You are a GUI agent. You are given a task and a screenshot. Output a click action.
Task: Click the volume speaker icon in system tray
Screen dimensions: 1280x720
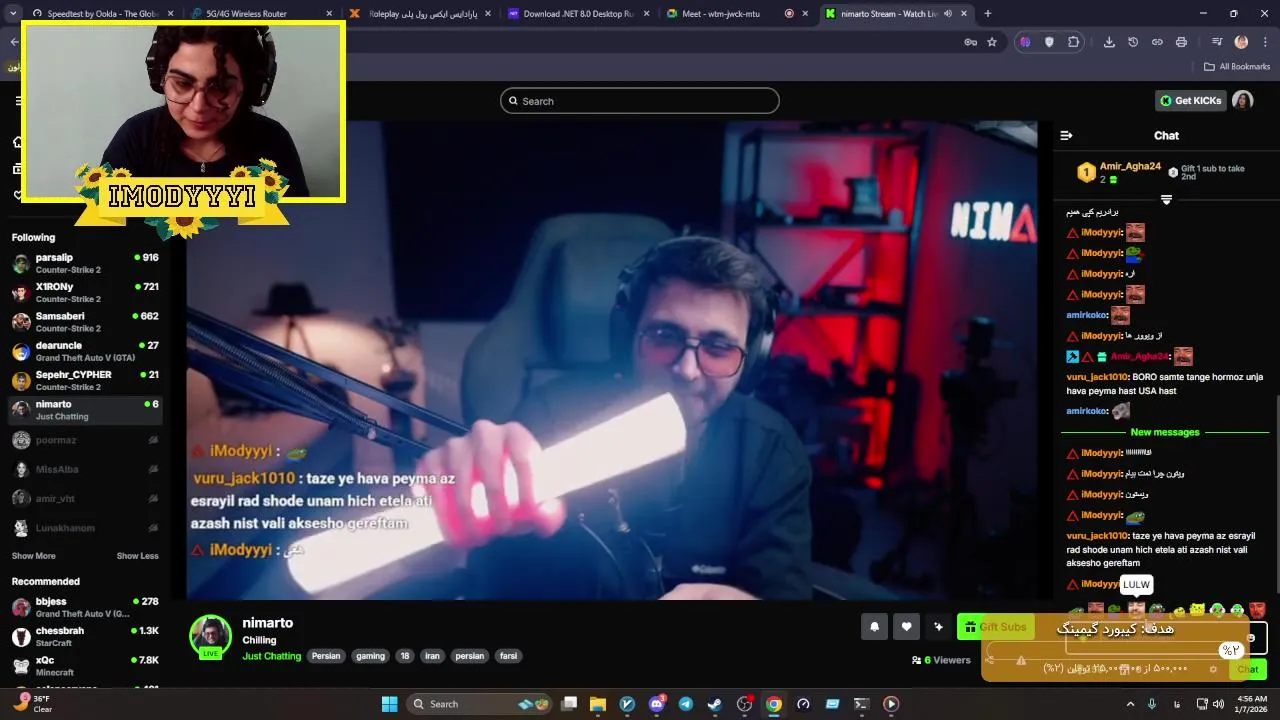pos(1218,704)
